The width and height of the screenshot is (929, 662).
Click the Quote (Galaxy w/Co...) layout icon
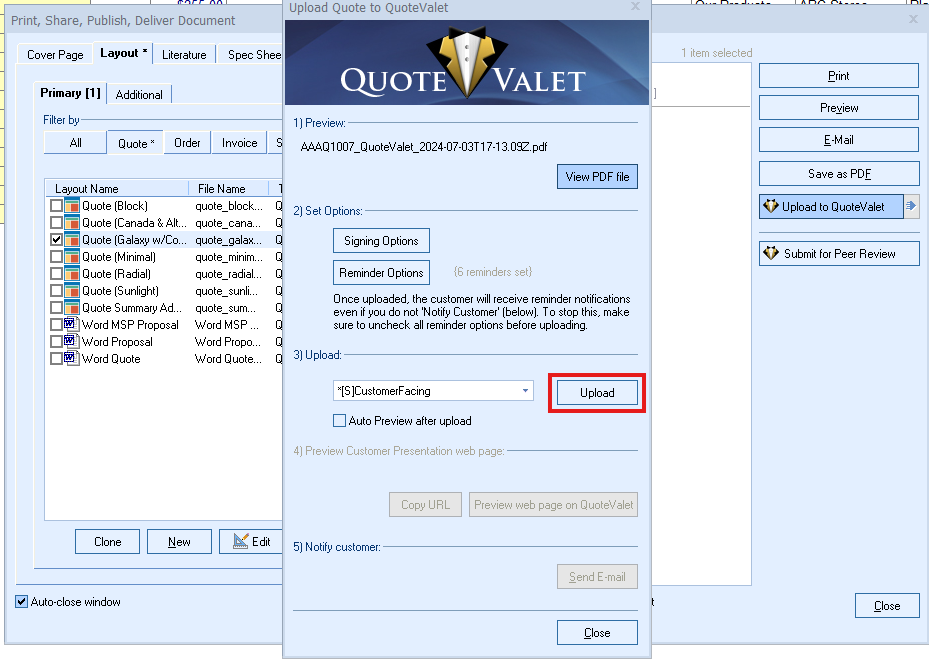72,240
